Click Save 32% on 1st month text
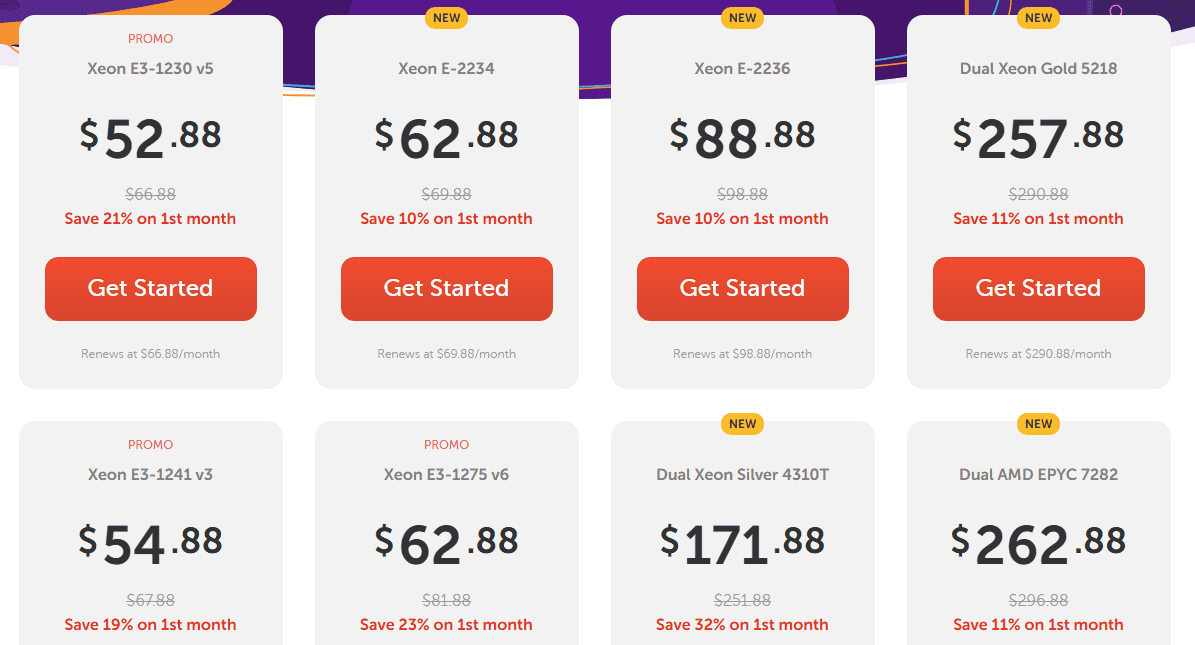This screenshot has height=645, width=1195. point(742,624)
